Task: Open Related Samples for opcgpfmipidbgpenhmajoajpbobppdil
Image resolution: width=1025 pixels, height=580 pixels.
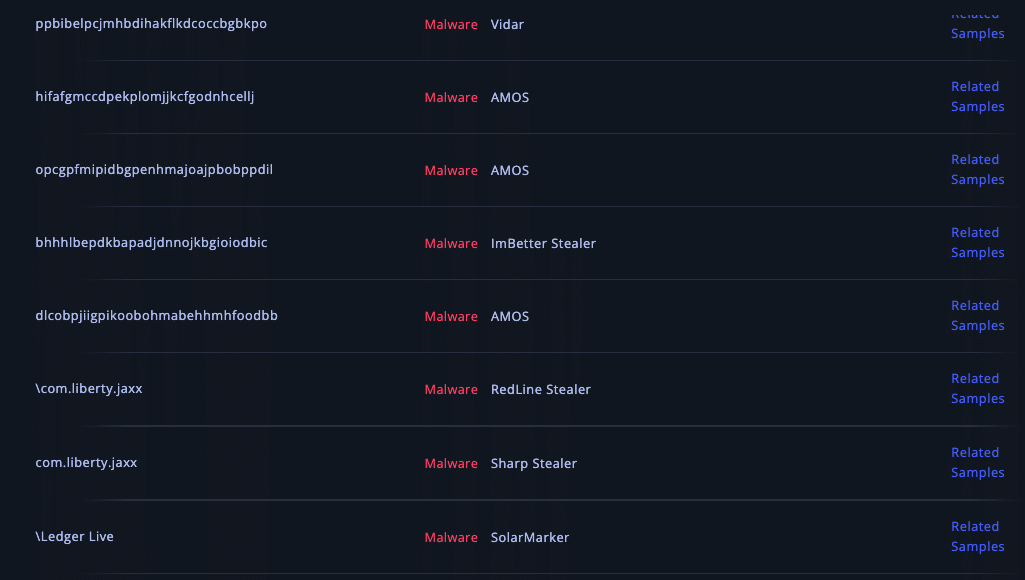Action: tap(977, 170)
